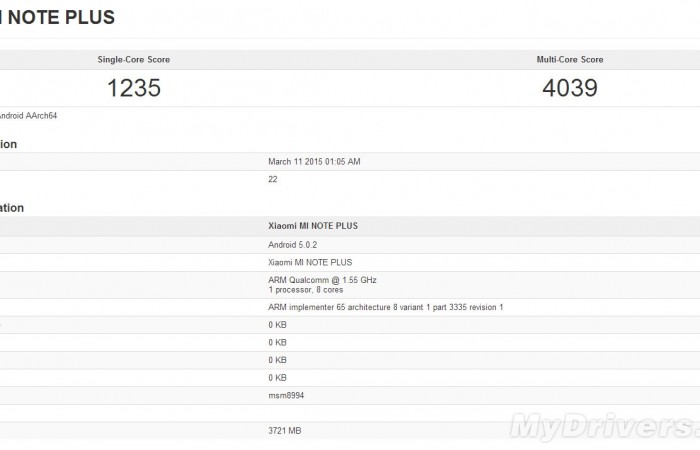This screenshot has height=450, width=700.
Task: Click the value 22 below the date
Action: [273, 179]
